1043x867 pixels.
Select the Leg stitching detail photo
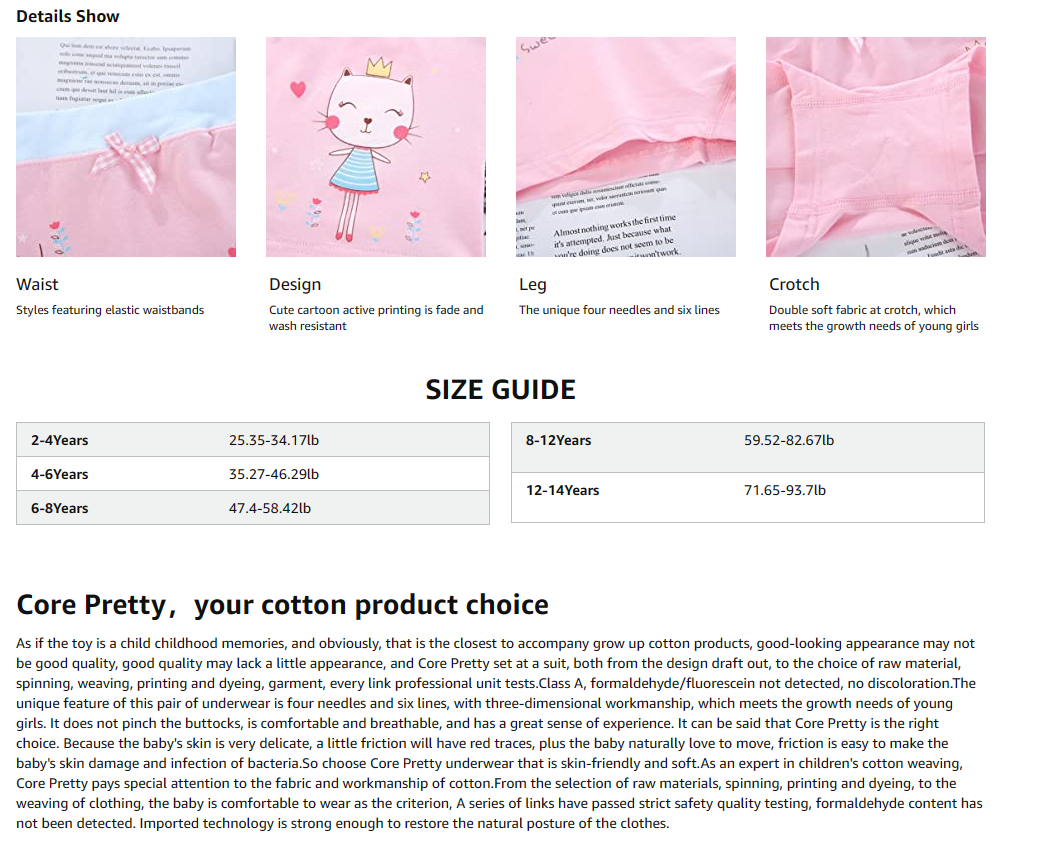pos(626,147)
